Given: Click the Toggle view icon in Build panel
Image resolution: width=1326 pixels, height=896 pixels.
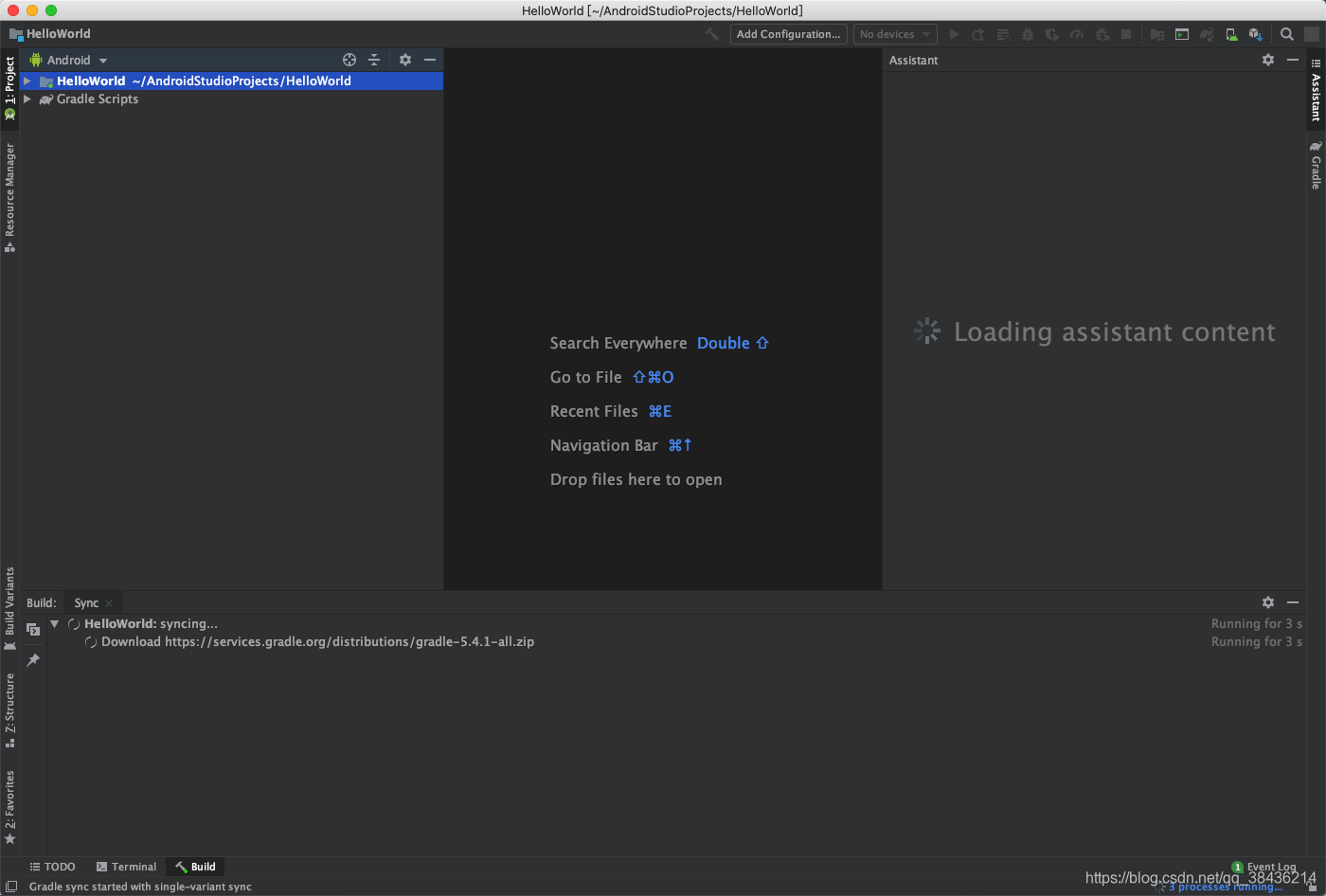Looking at the screenshot, I should coord(33,630).
